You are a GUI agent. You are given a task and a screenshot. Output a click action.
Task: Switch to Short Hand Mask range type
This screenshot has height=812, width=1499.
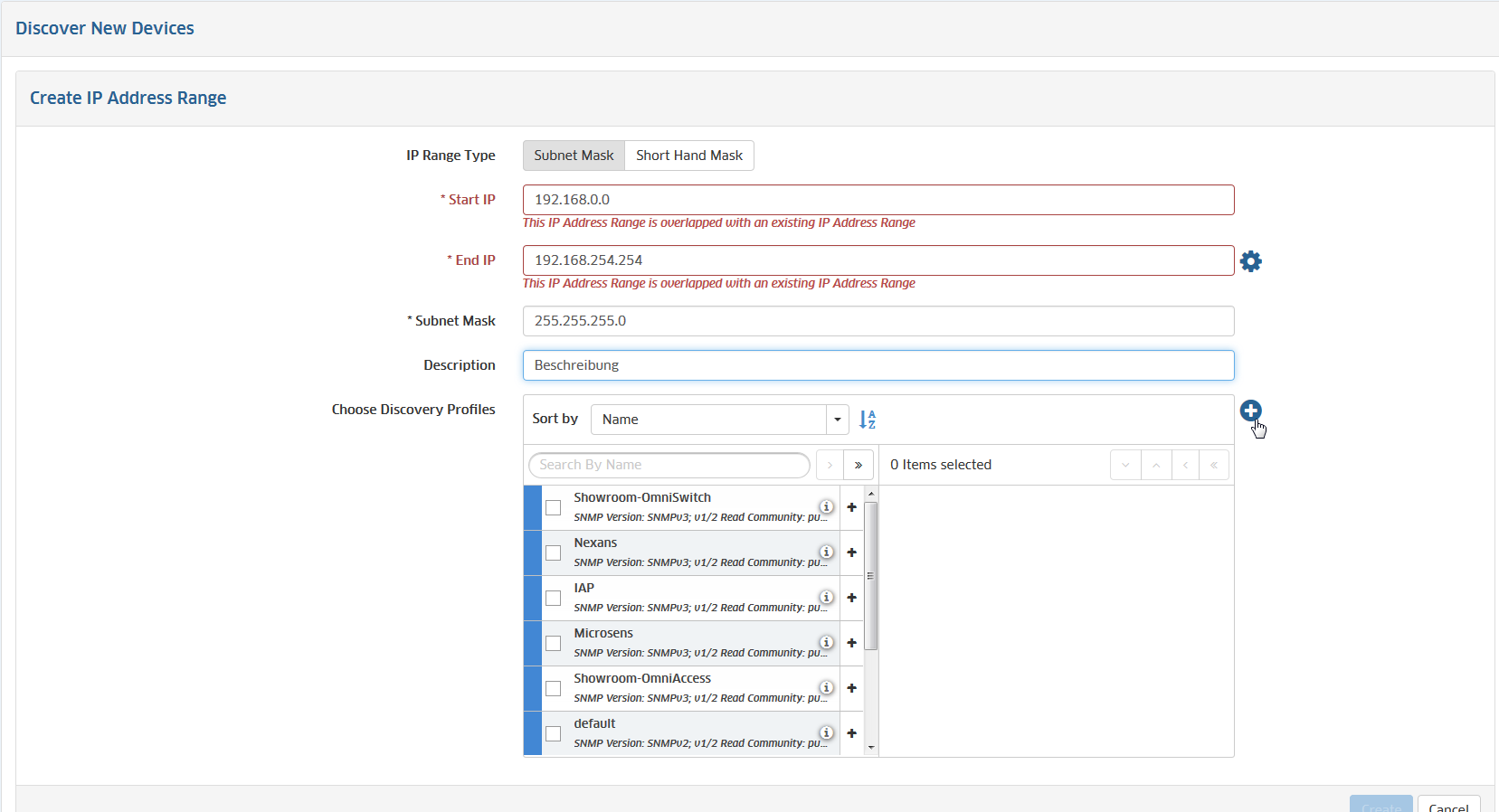pyautogui.click(x=688, y=156)
